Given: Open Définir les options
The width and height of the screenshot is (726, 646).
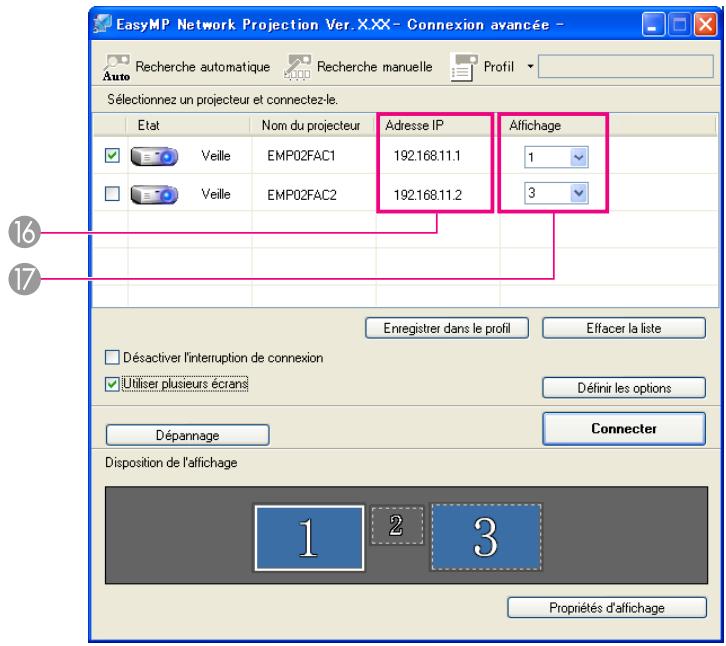Looking at the screenshot, I should [x=624, y=388].
